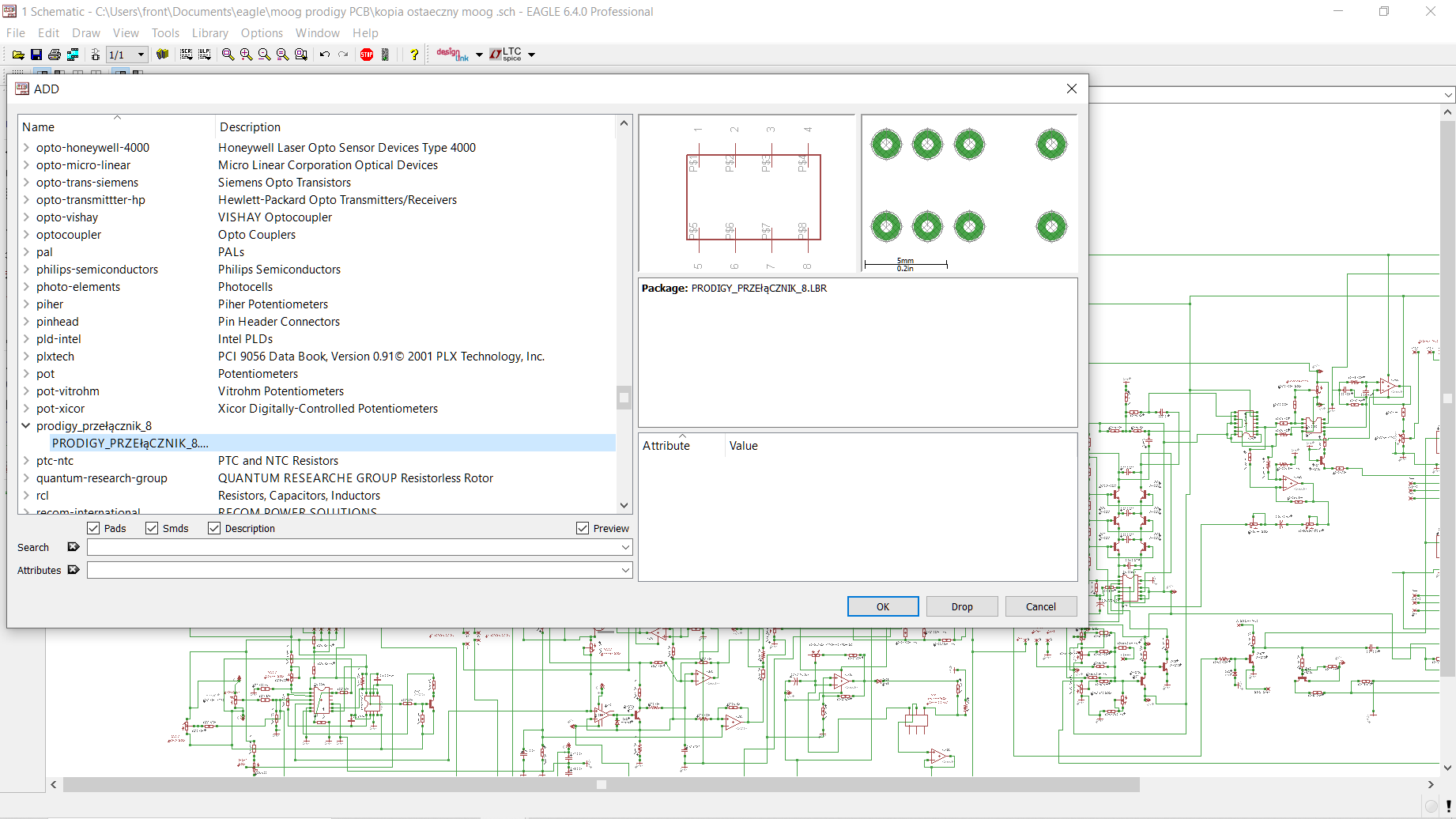Close the ADD dialog with X
This screenshot has height=819, width=1456.
click(1072, 89)
